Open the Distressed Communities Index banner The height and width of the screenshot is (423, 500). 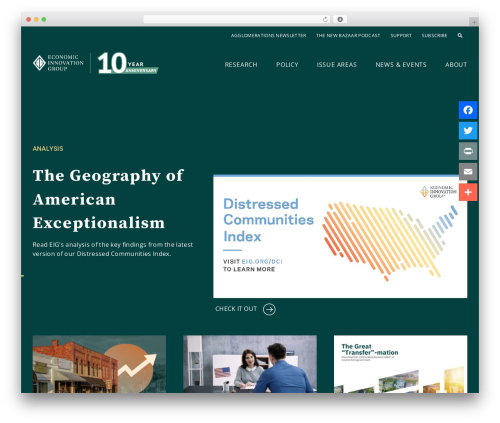[340, 236]
